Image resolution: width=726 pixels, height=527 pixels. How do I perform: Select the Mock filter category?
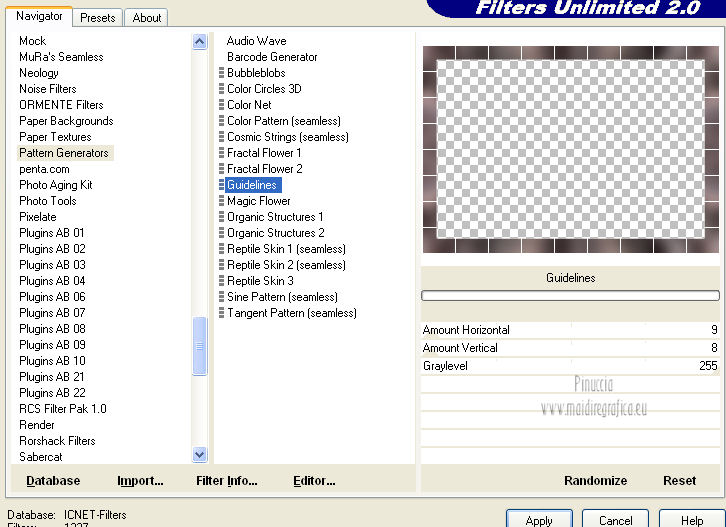32,41
